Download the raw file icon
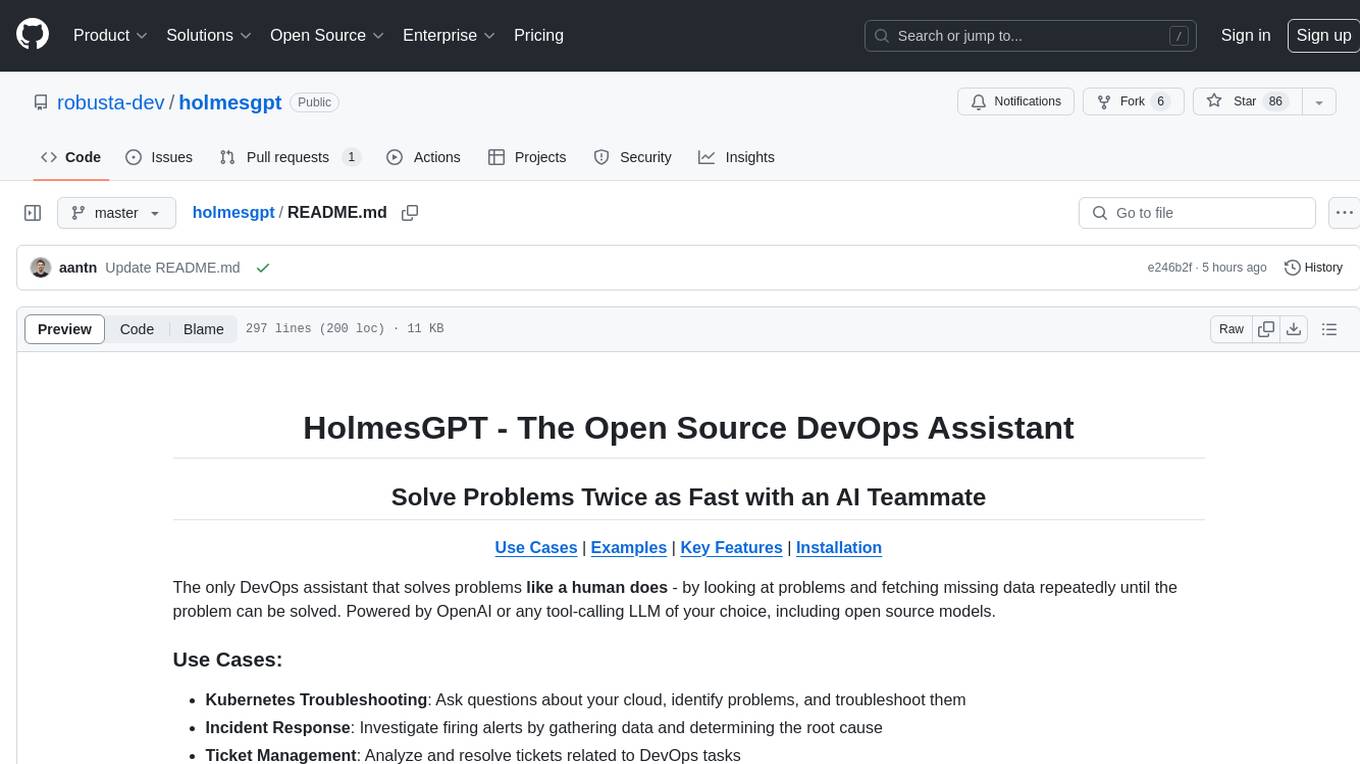This screenshot has height=764, width=1360. [x=1294, y=329]
